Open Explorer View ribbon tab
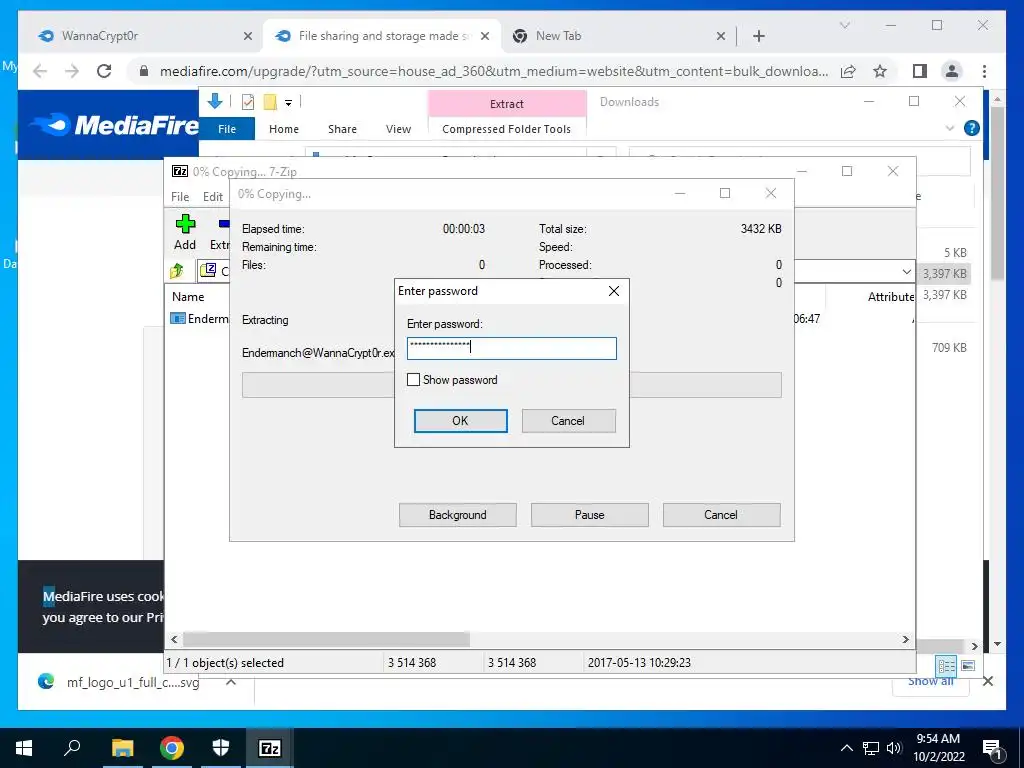 click(x=398, y=129)
